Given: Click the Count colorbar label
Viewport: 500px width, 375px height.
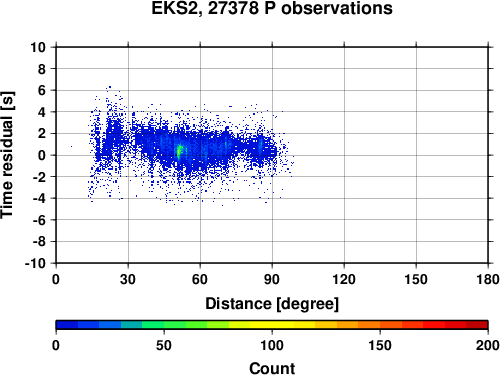Looking at the screenshot, I should click(272, 368).
